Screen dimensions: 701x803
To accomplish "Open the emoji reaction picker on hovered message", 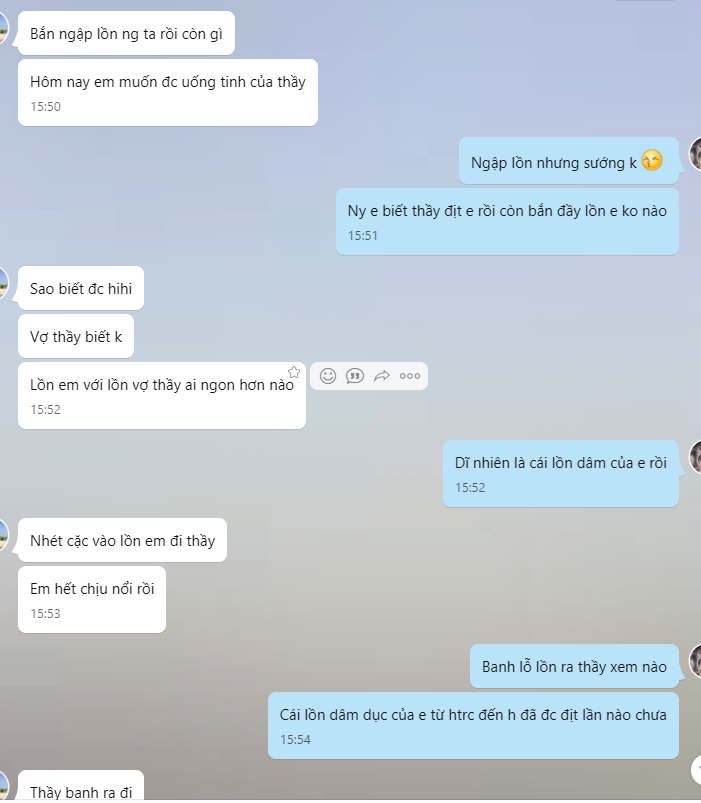I will point(328,376).
